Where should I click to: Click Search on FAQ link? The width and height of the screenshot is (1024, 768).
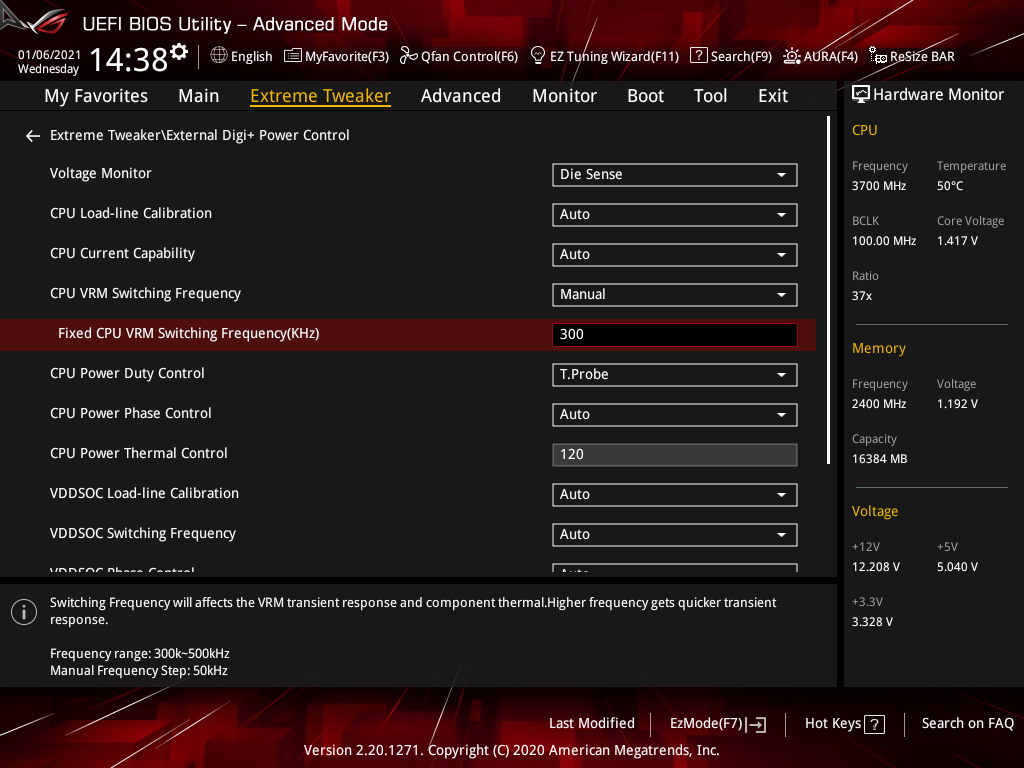coord(967,724)
